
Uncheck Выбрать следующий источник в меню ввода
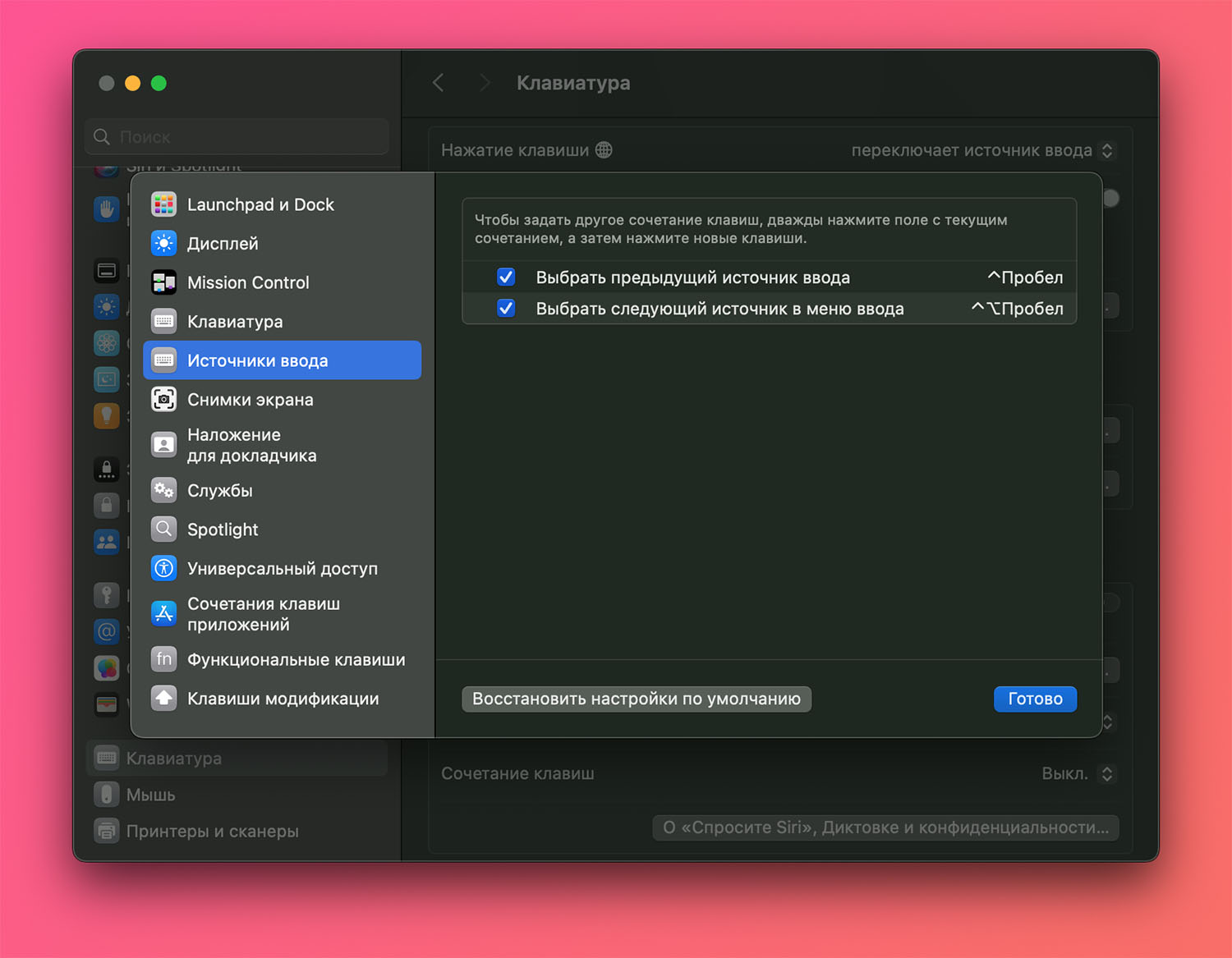506,309
